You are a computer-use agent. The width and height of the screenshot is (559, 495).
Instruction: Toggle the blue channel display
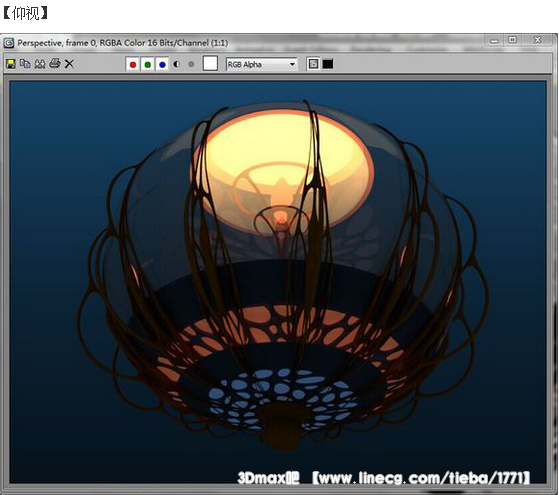point(162,65)
